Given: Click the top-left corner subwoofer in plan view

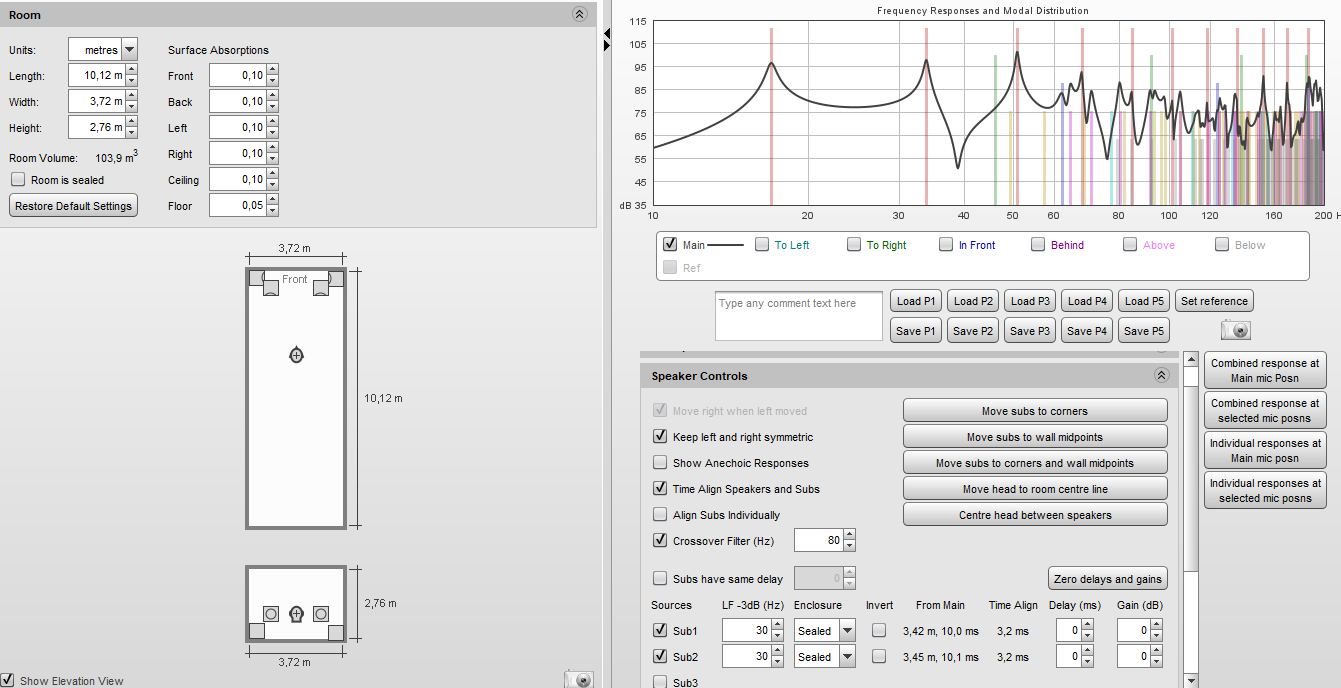Looking at the screenshot, I should pos(256,277).
